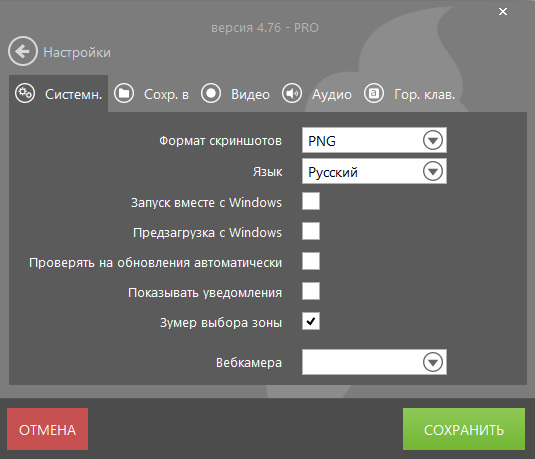Click the speaker icon of Аудио tab
This screenshot has width=535, height=459.
tap(292, 93)
